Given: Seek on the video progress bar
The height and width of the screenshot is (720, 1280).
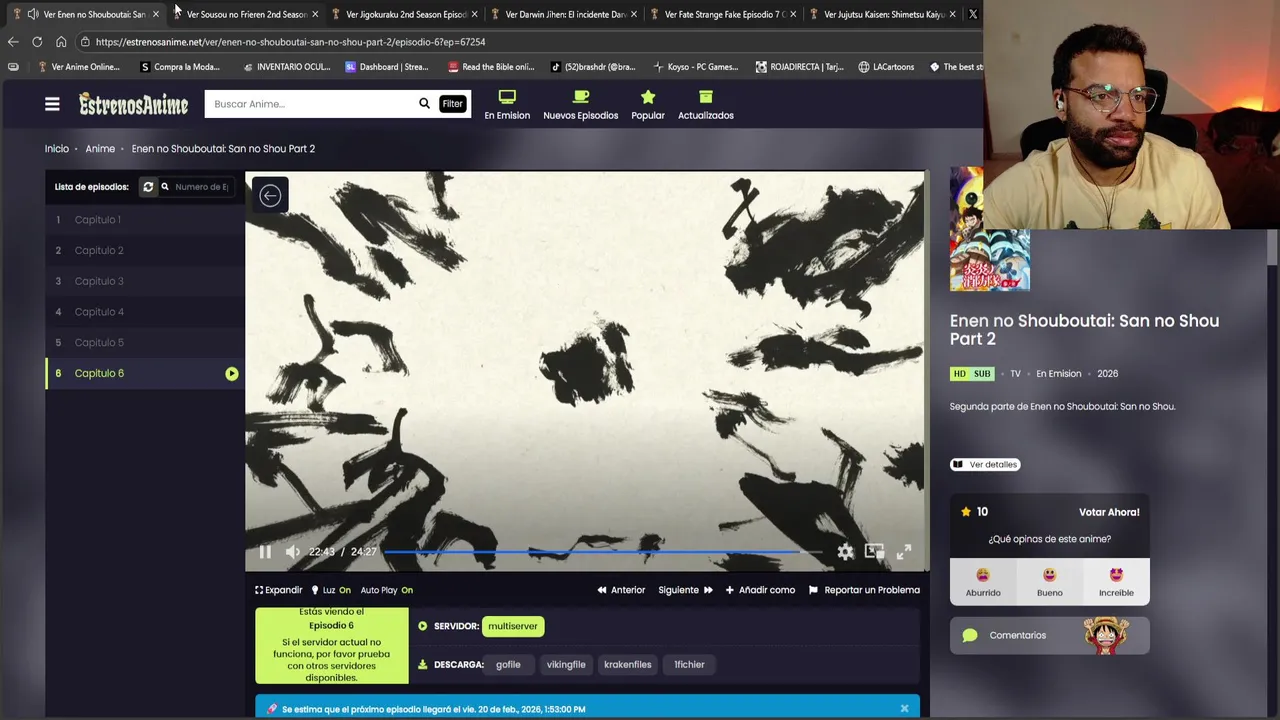Looking at the screenshot, I should (604, 552).
